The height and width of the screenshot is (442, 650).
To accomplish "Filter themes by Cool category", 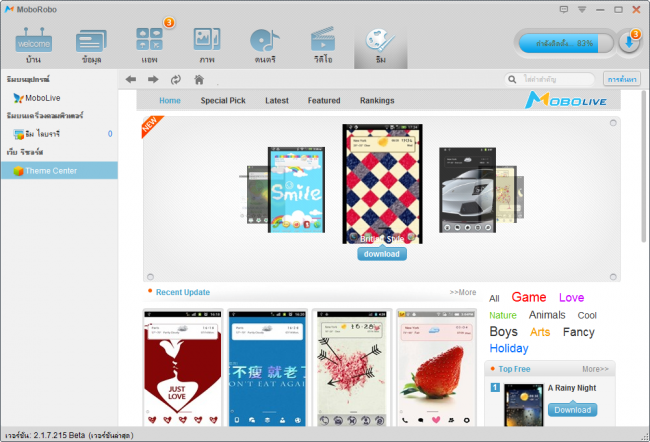I will click(587, 316).
